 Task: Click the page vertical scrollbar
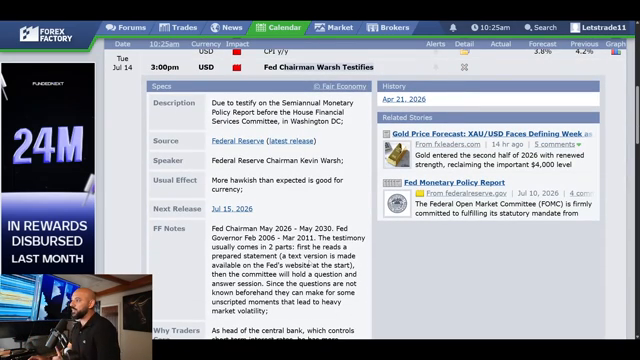tap(637, 115)
